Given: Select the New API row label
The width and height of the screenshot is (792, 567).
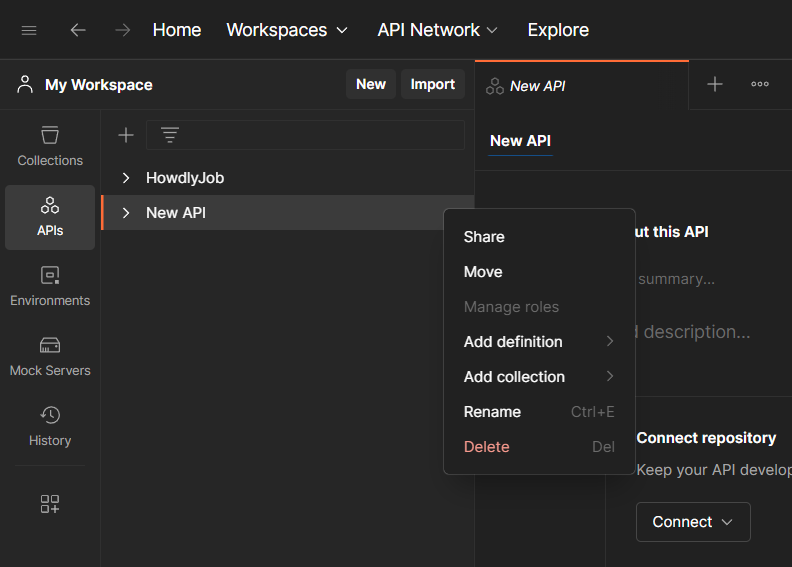Looking at the screenshot, I should [176, 213].
